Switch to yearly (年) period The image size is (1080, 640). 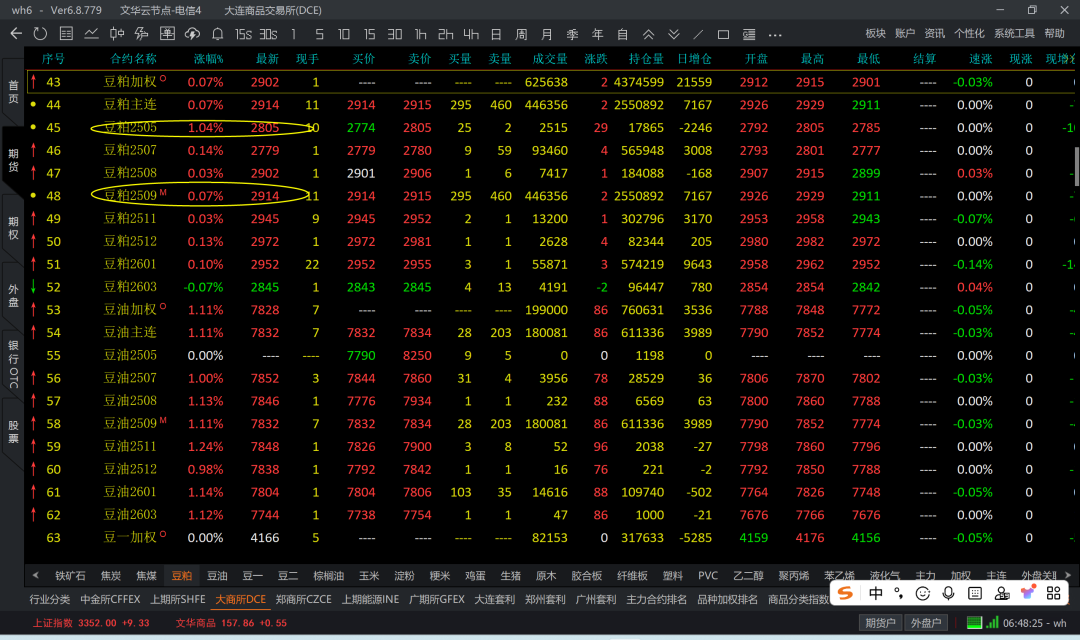pos(597,34)
